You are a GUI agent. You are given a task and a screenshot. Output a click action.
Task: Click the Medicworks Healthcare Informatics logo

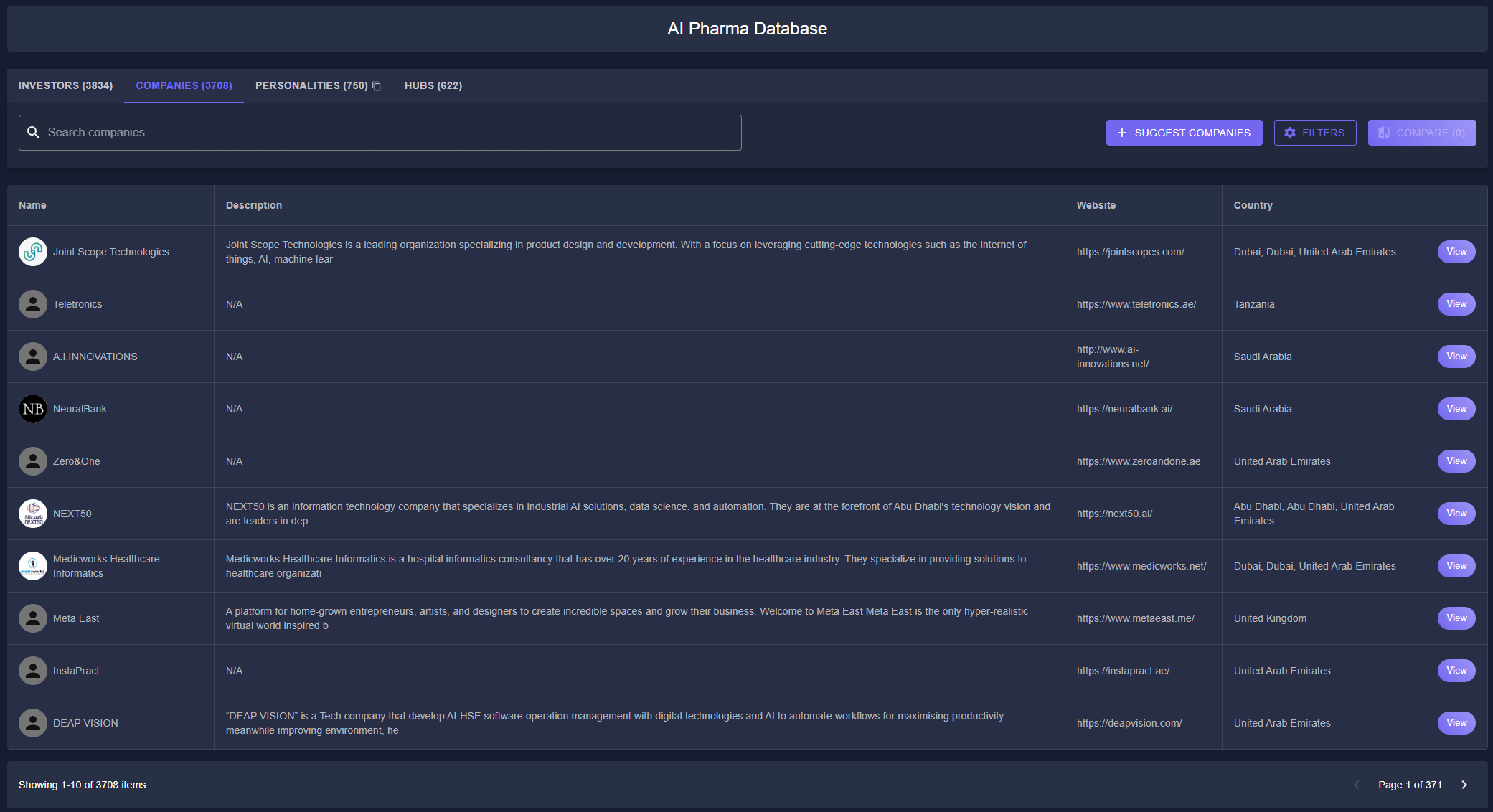[x=33, y=566]
